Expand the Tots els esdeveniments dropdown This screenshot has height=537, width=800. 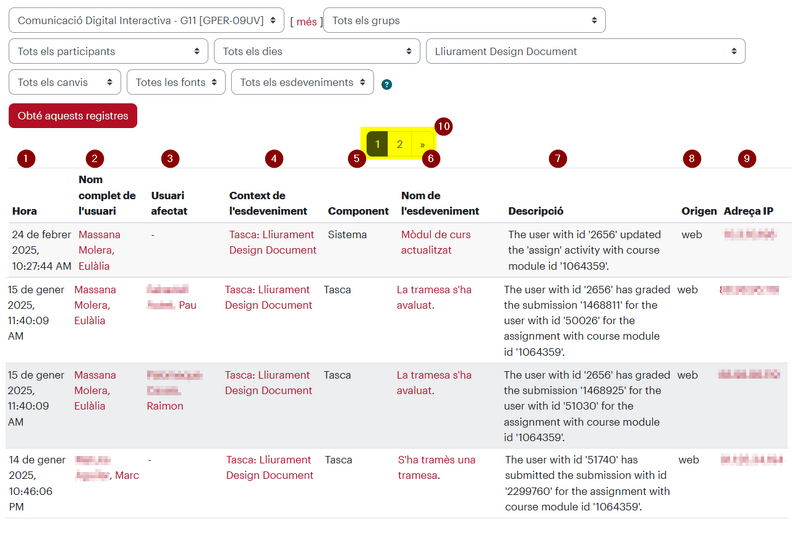coord(303,82)
